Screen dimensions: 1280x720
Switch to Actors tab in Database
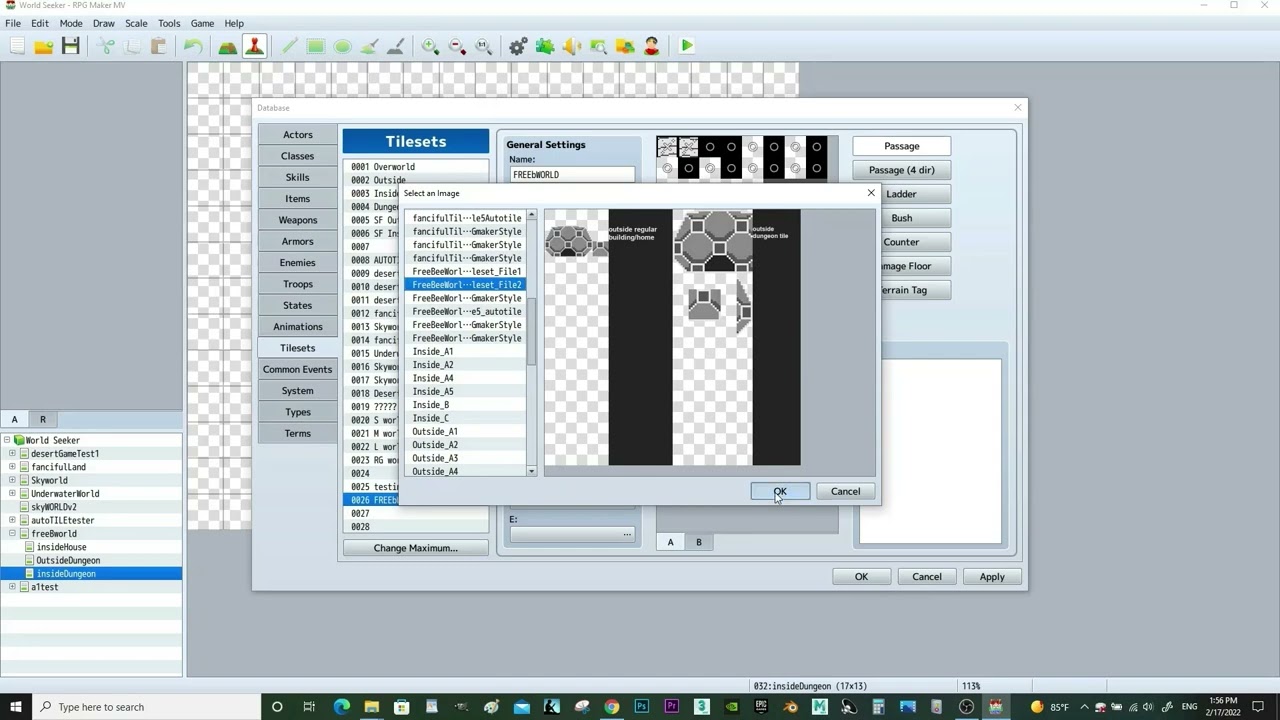(x=297, y=135)
